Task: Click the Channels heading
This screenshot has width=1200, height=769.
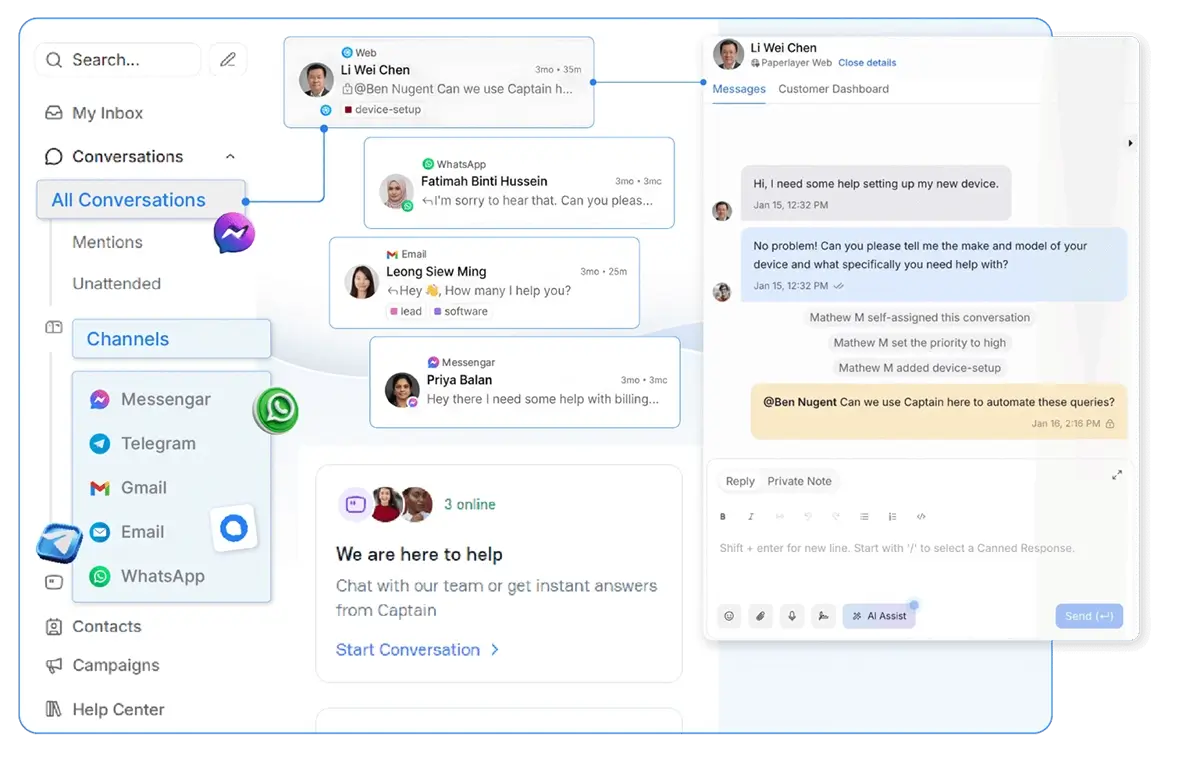Action: (x=171, y=339)
